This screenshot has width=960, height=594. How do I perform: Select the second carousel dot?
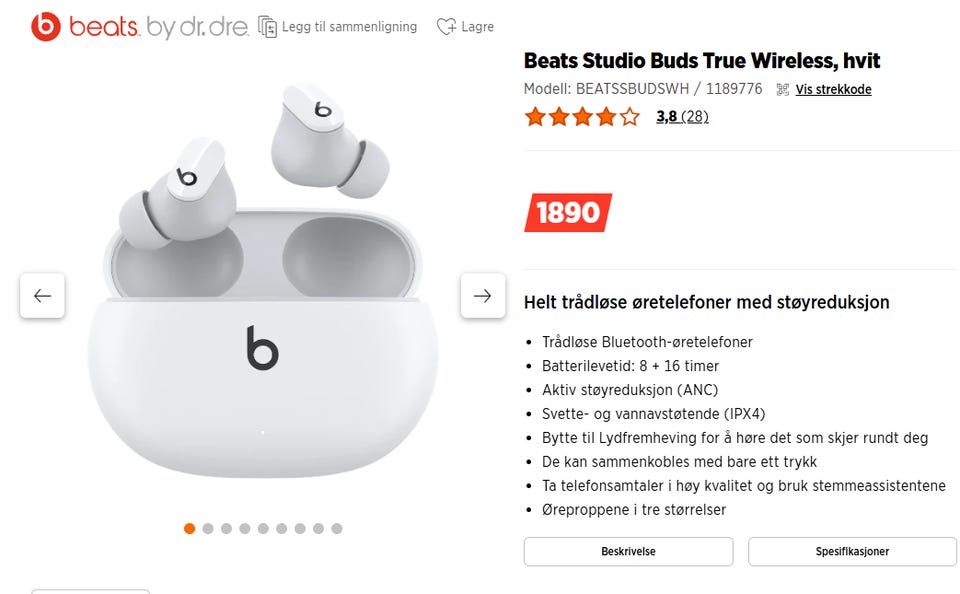tap(208, 528)
